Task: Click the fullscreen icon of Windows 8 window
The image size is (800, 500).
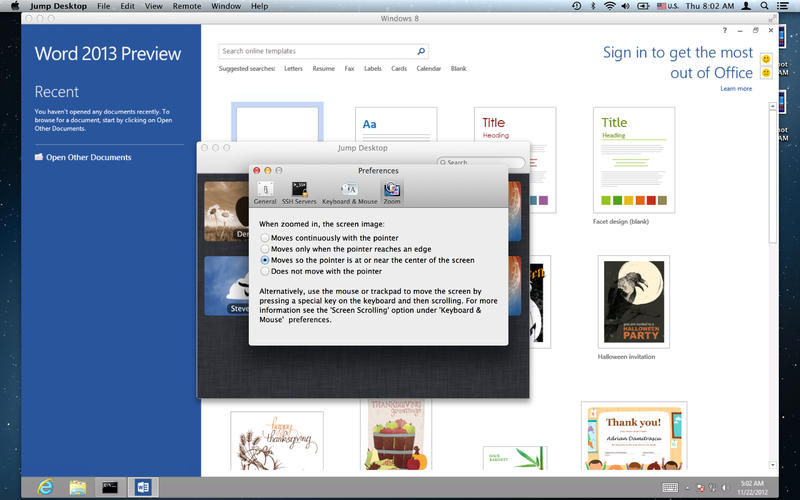Action: click(x=772, y=18)
